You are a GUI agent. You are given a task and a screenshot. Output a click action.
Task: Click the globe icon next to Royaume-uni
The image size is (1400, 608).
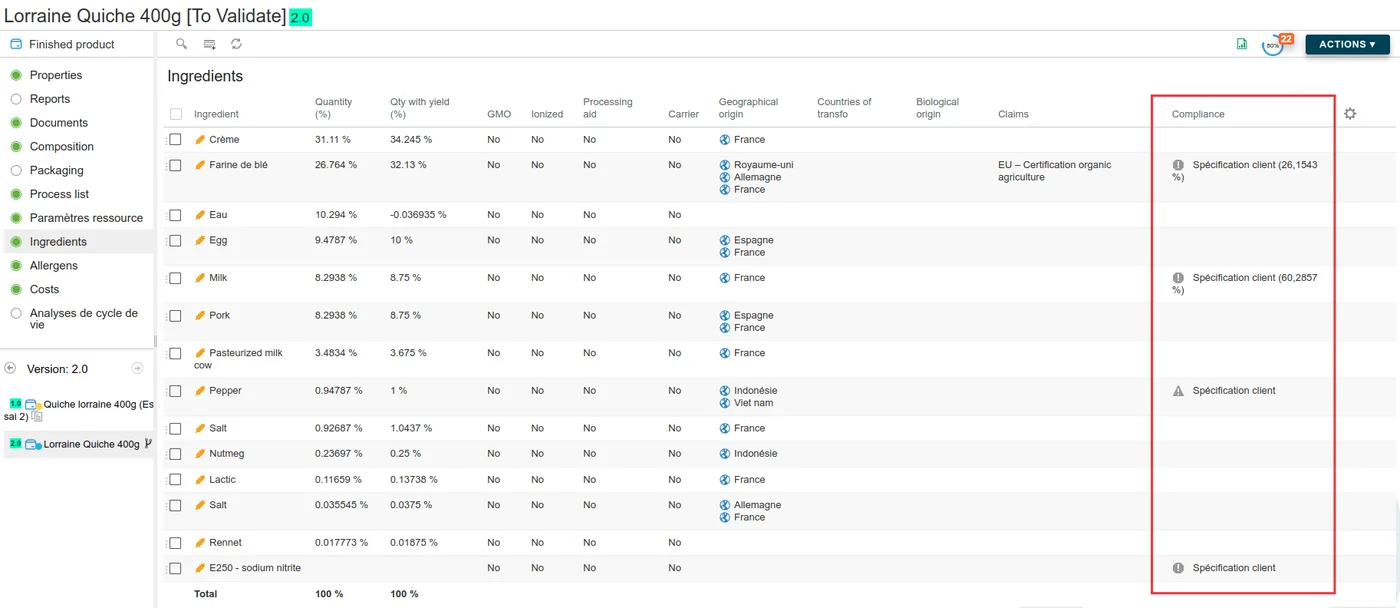725,165
